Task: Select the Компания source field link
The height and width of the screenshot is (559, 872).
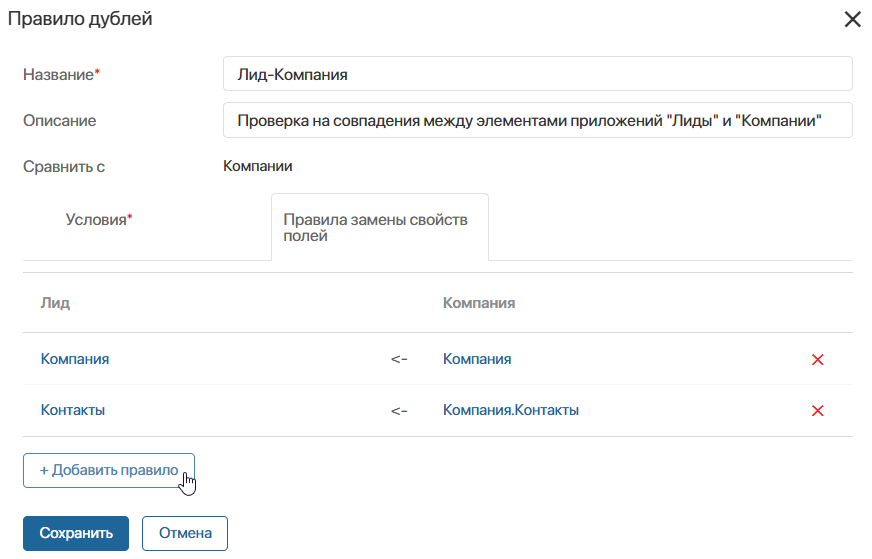Action: 477,359
